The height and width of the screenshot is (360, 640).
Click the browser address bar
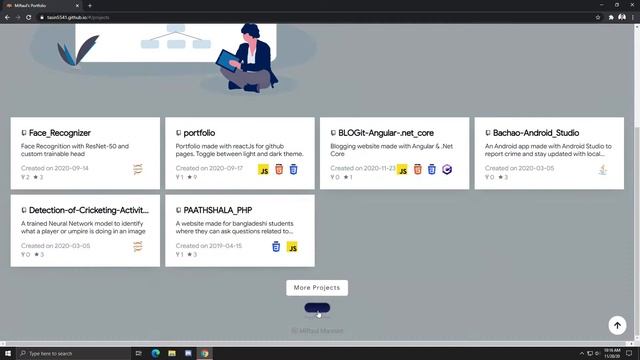tap(316, 18)
